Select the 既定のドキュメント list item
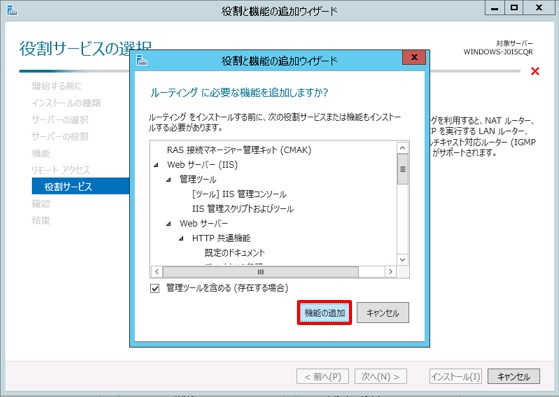This screenshot has width=559, height=397. pyautogui.click(x=235, y=253)
